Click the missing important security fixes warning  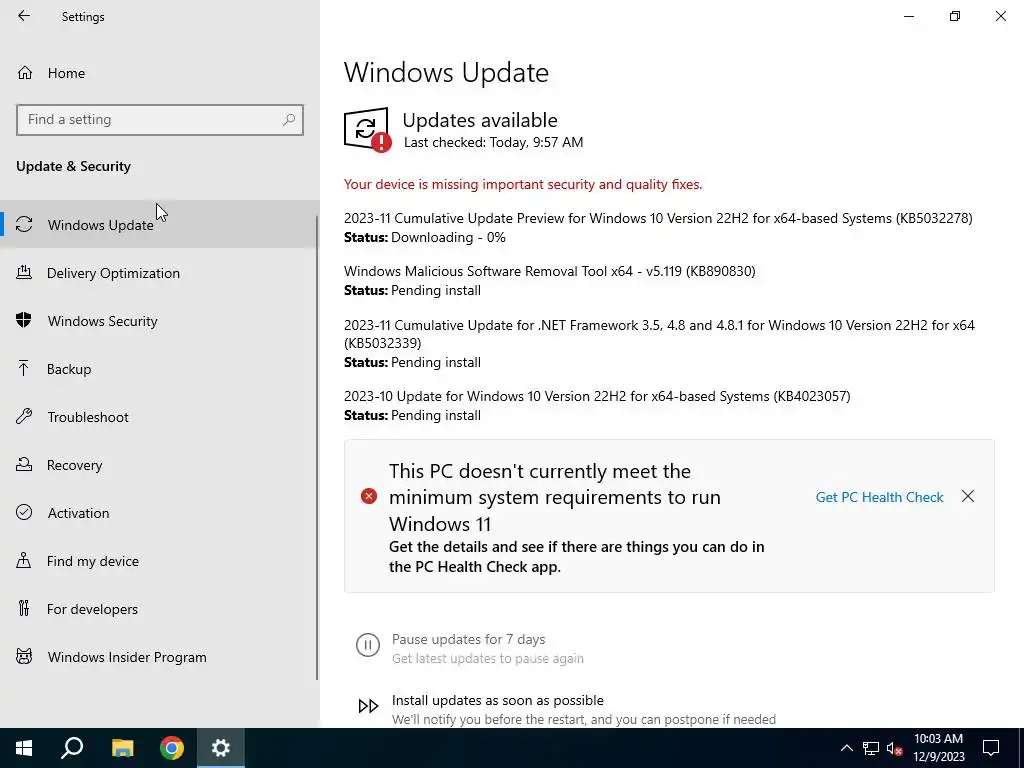coord(523,184)
